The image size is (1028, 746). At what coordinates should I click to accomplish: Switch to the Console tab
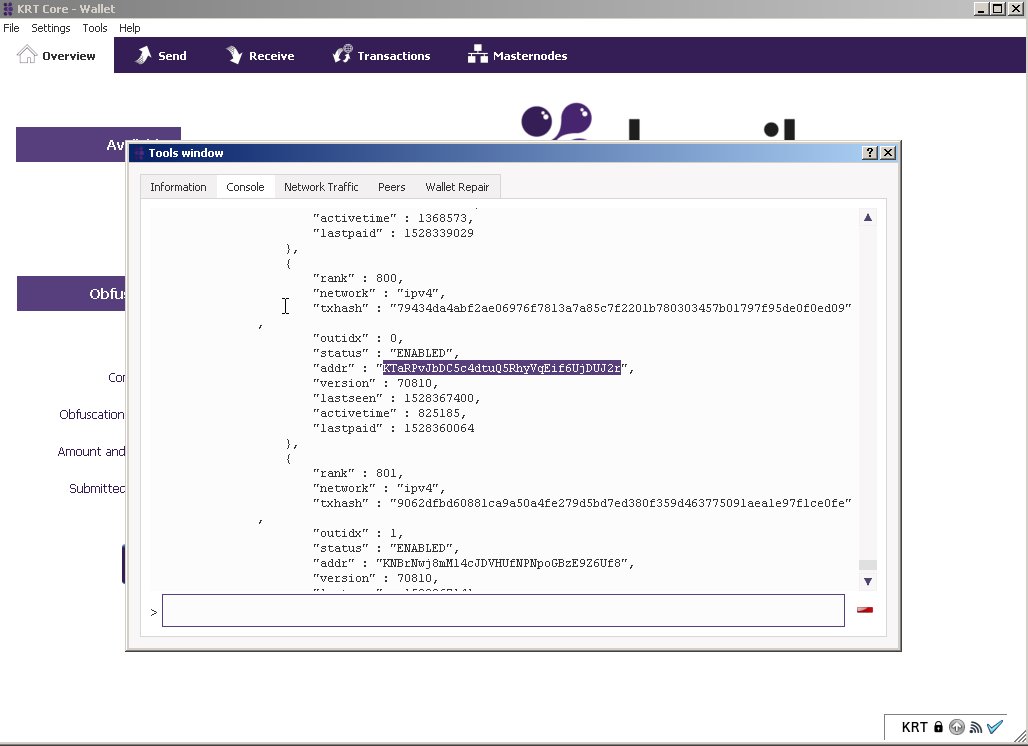(245, 187)
